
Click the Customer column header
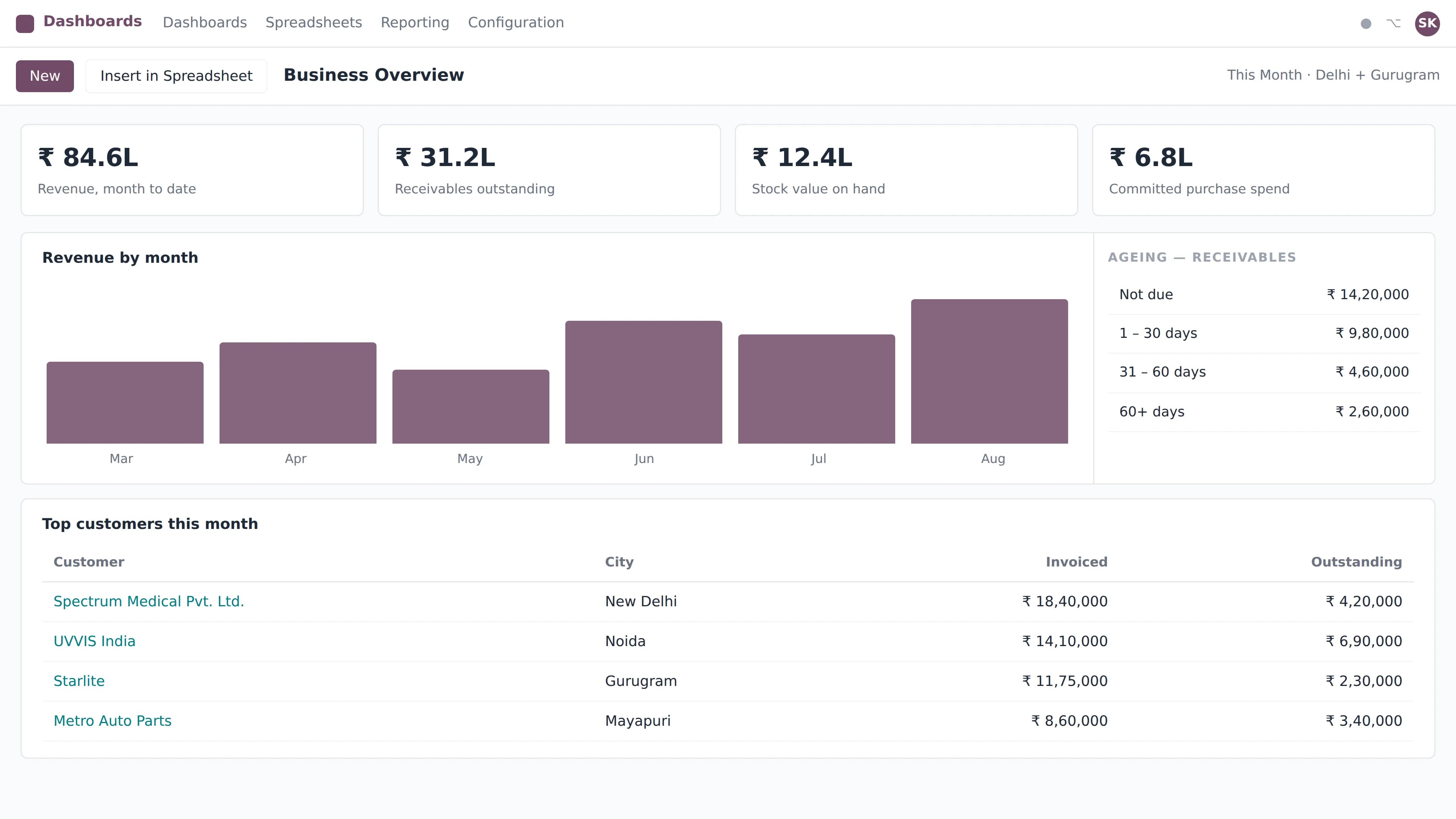(89, 562)
